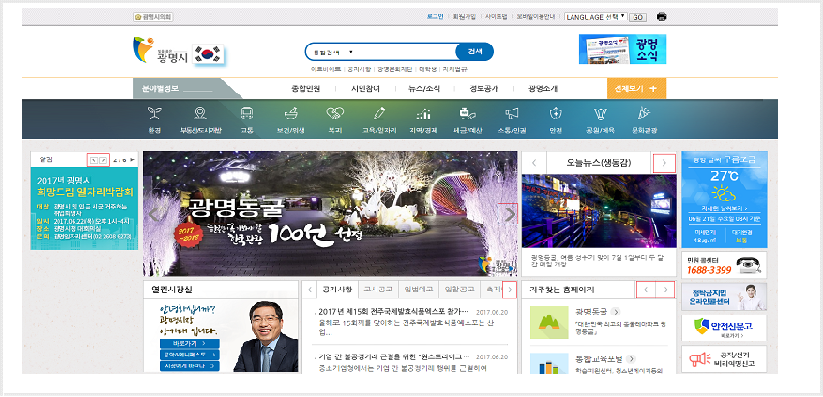
Task: Go to next 오늘뉴스 item
Action: point(664,163)
